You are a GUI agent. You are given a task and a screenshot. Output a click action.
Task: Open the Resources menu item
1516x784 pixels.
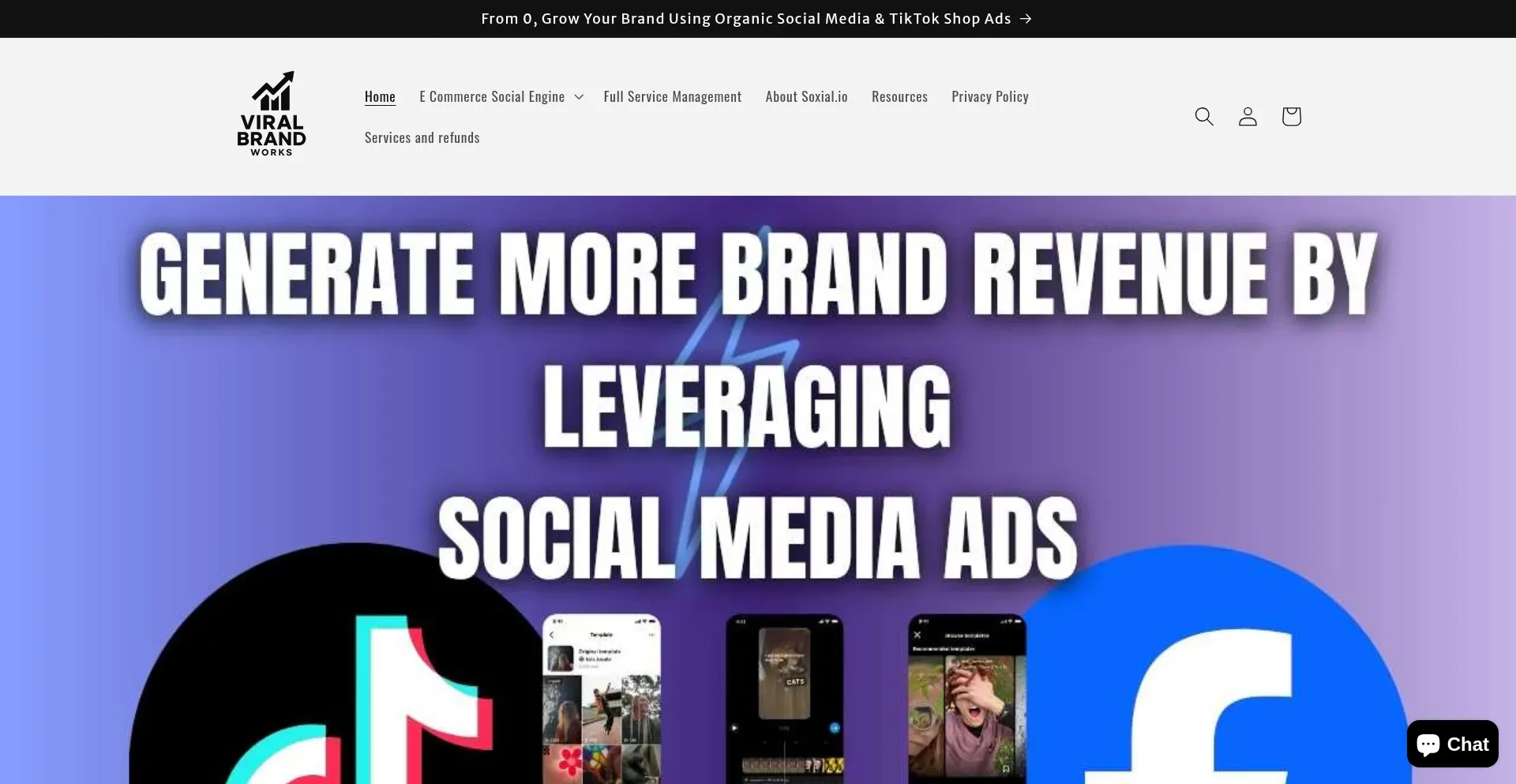pos(899,96)
